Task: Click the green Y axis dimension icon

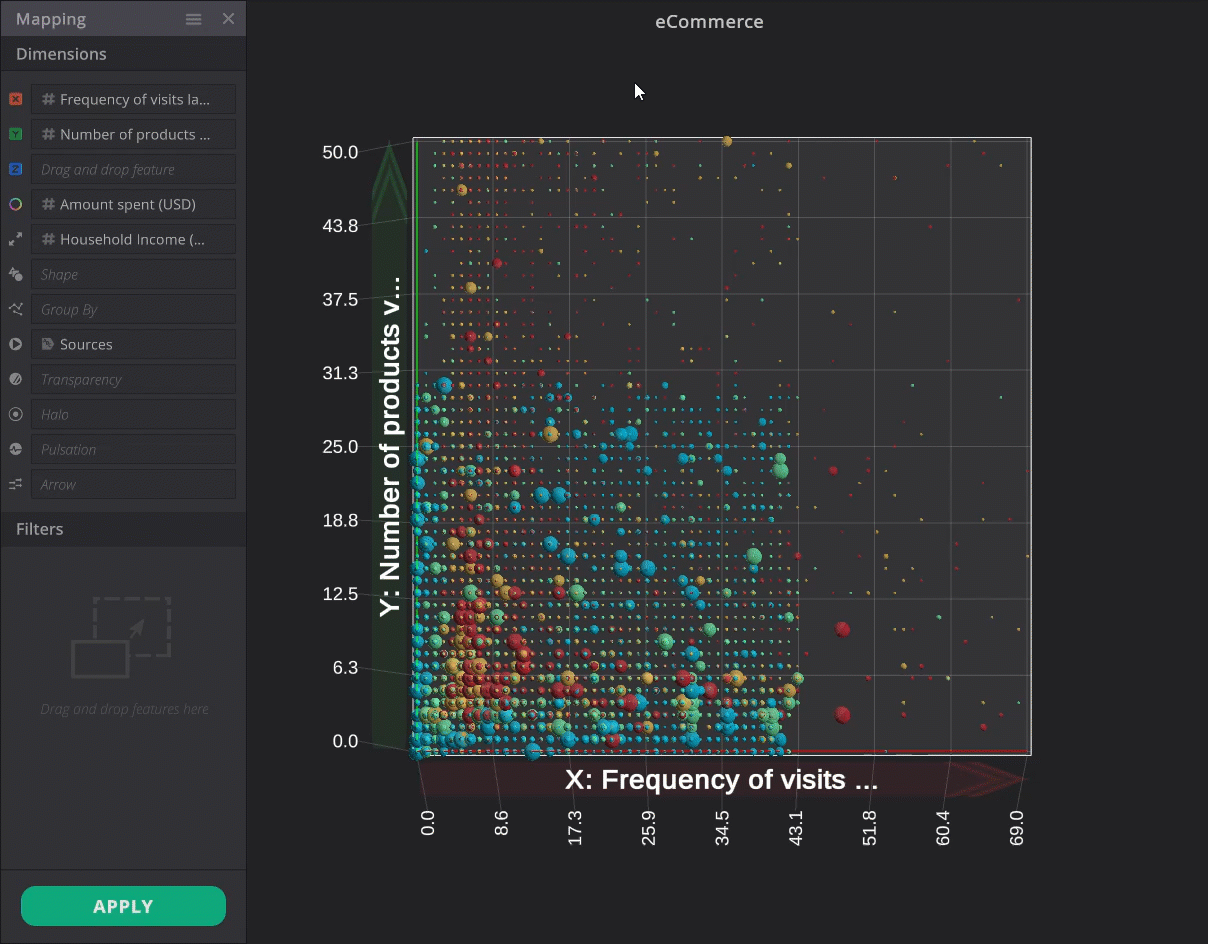Action: 15,134
